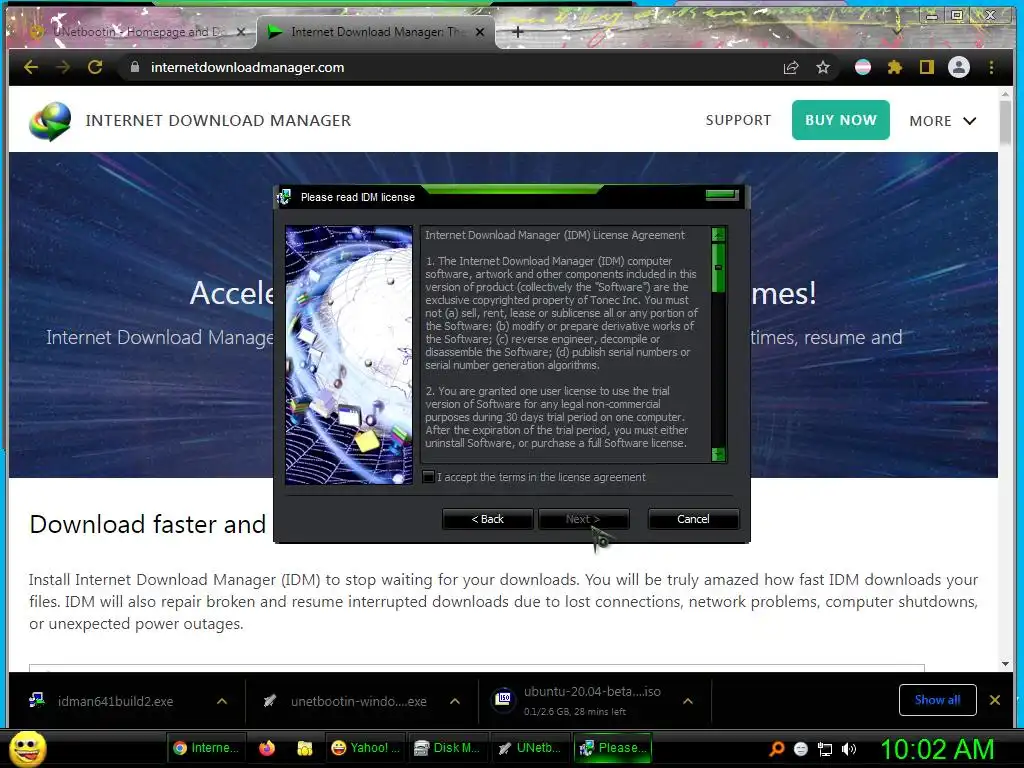Click the orange search tray icon
This screenshot has width=1024, height=768.
(776, 748)
